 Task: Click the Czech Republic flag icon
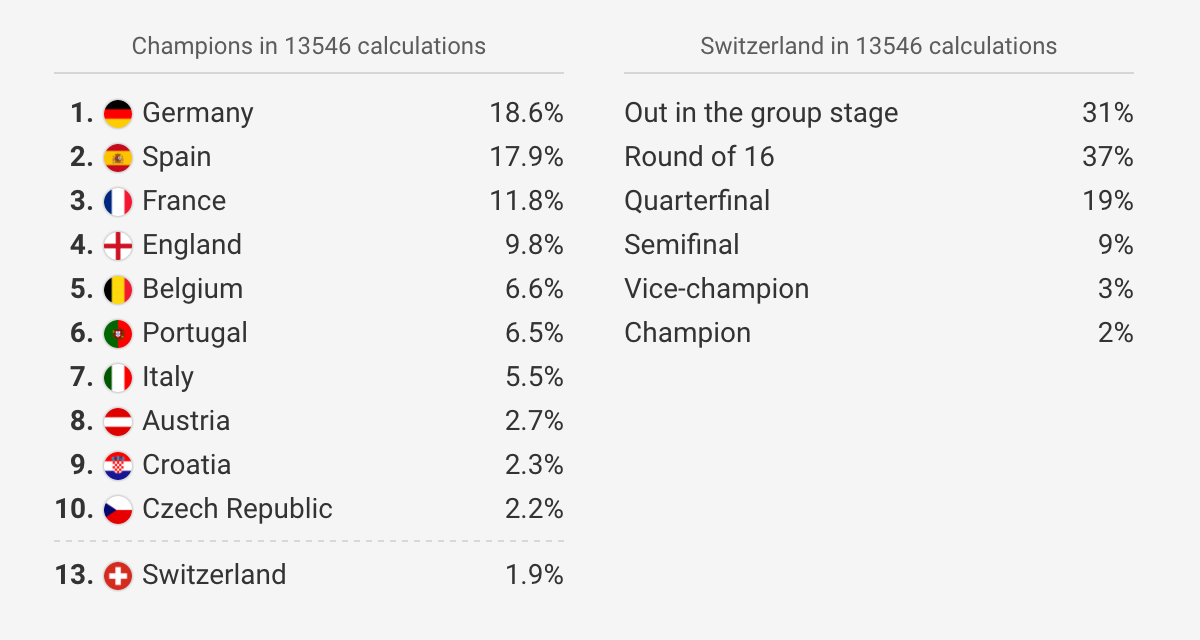(x=118, y=509)
